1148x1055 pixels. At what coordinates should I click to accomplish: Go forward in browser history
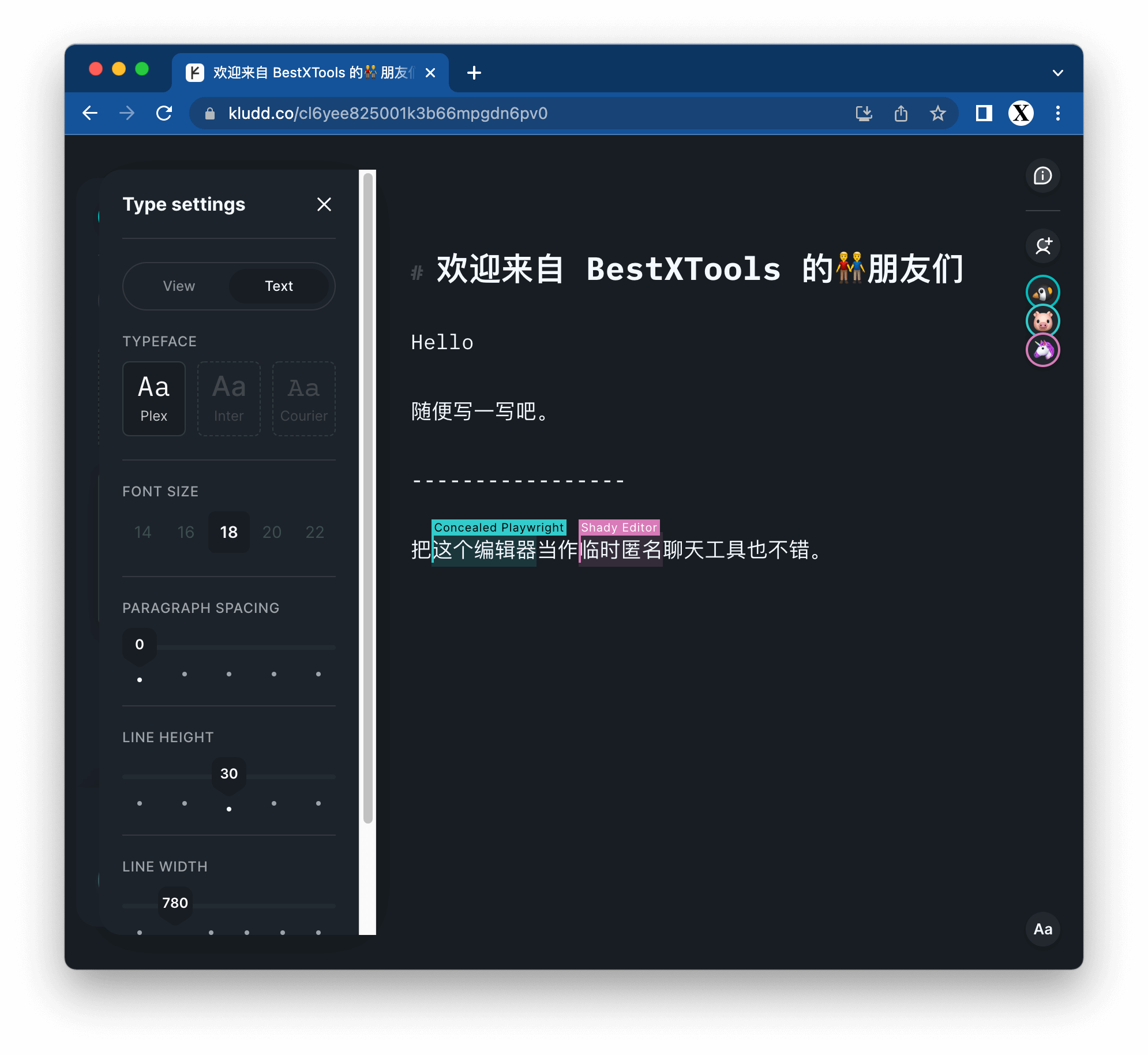tap(127, 113)
